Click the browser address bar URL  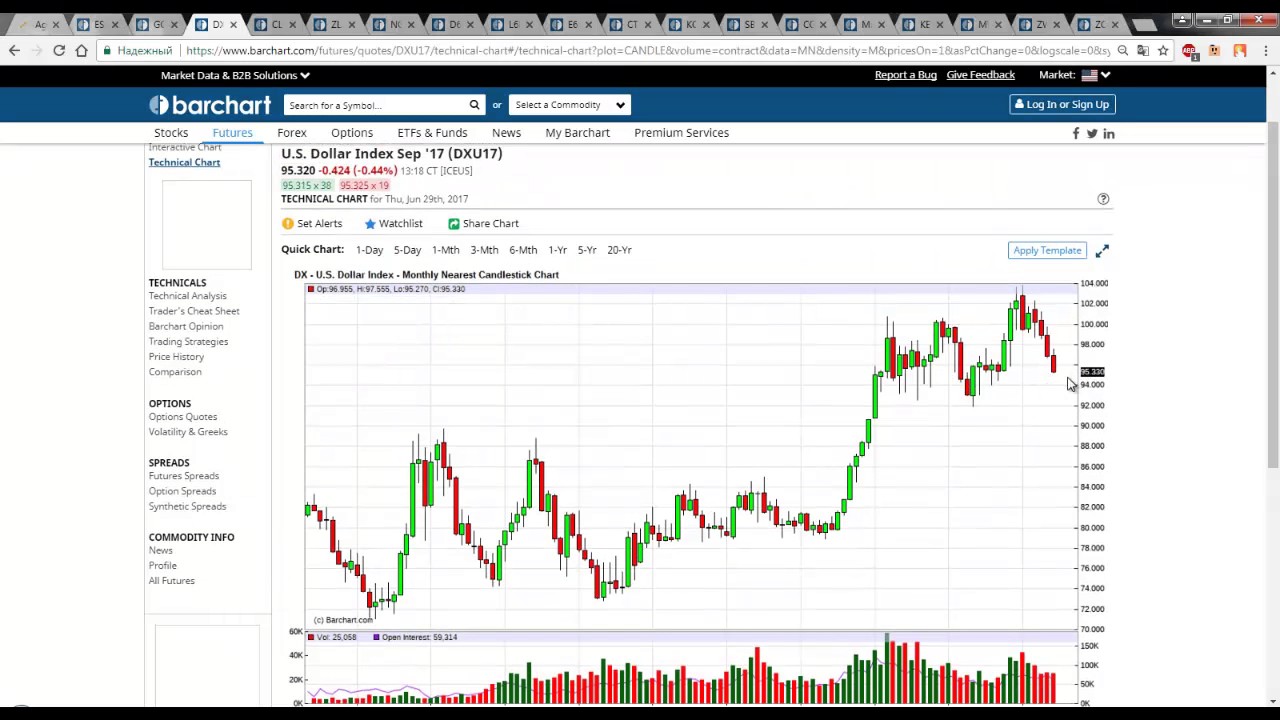pyautogui.click(x=647, y=50)
